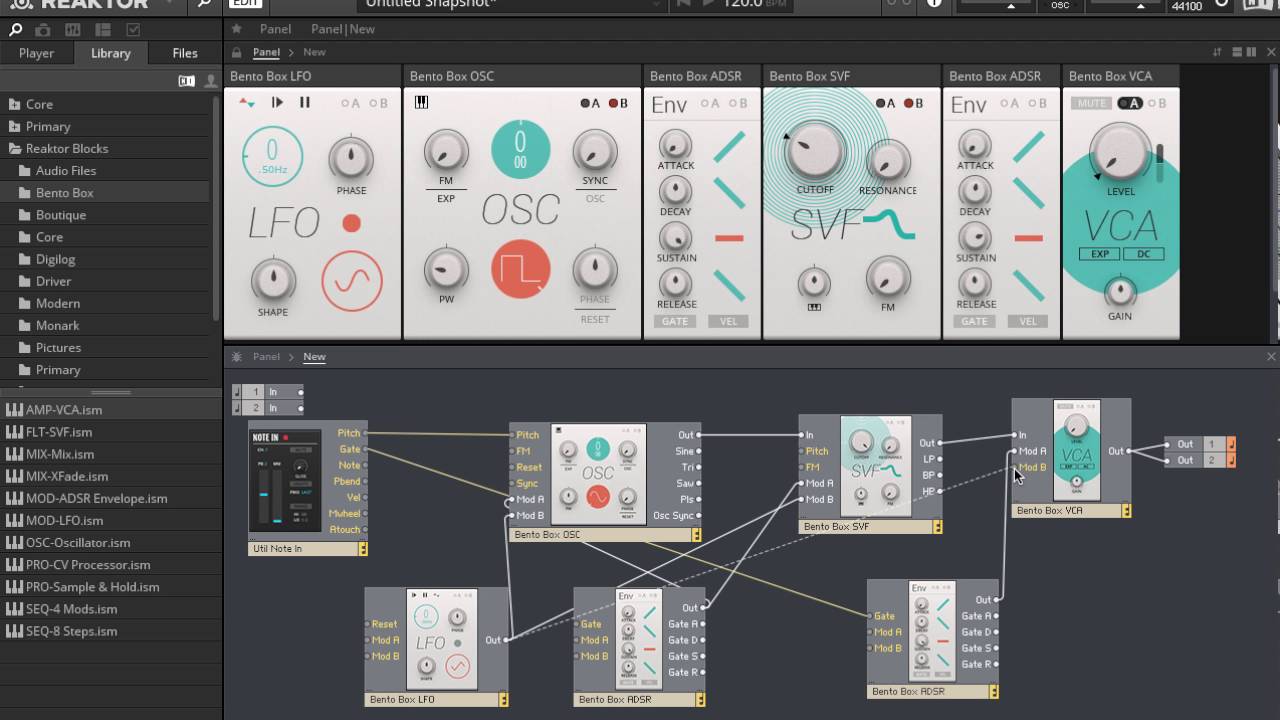Click the factory library icon above the folder list
The width and height of the screenshot is (1280, 720).
(187, 81)
